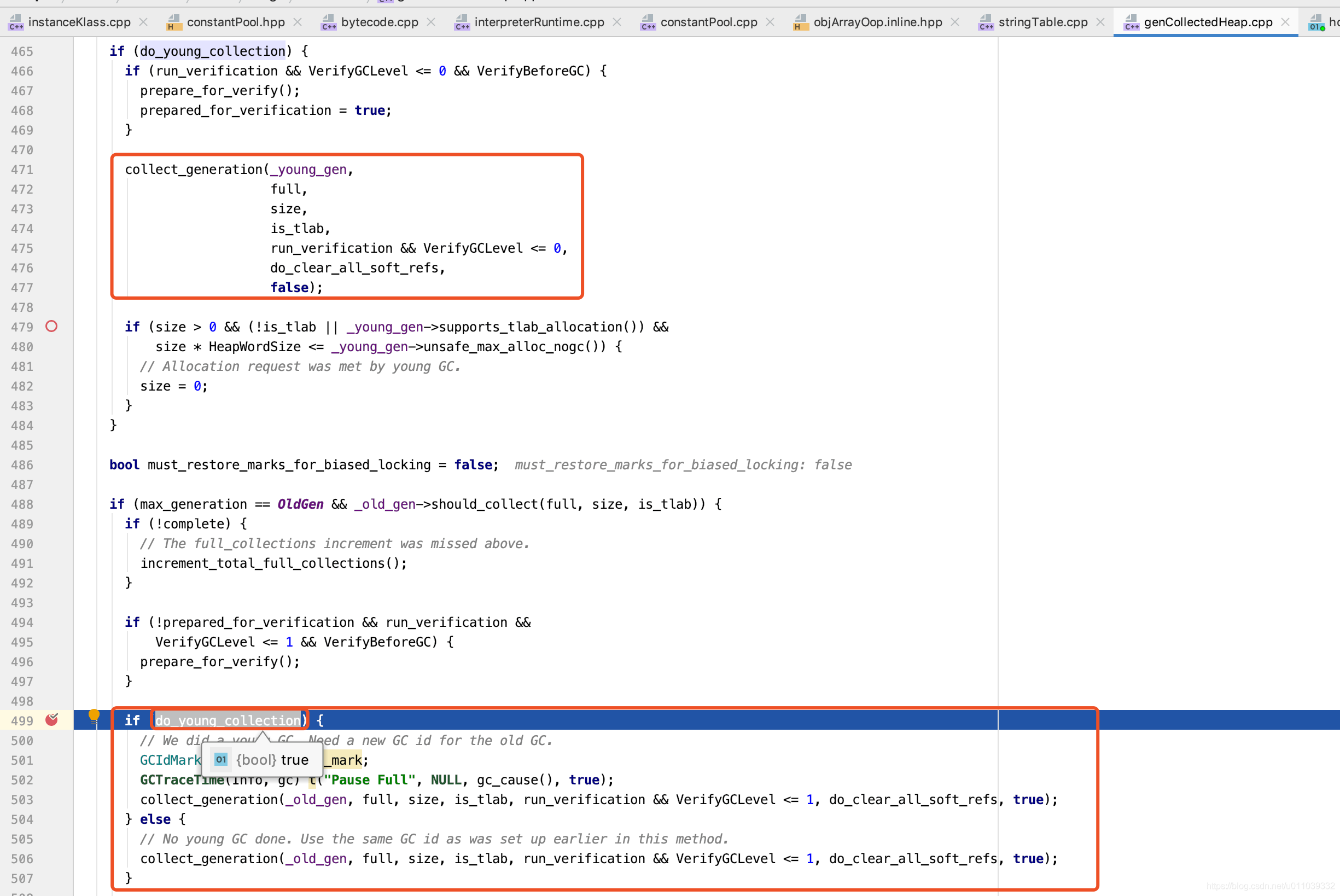The image size is (1340, 896).
Task: Click prepared_for_verification on line 468
Action: (x=236, y=110)
